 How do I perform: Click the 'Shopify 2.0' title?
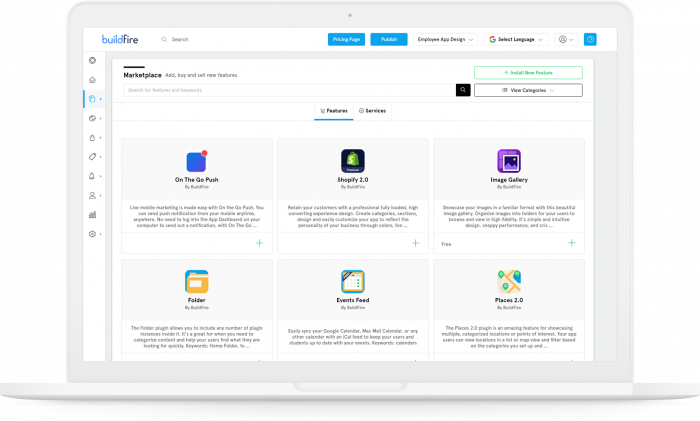pyautogui.click(x=353, y=179)
